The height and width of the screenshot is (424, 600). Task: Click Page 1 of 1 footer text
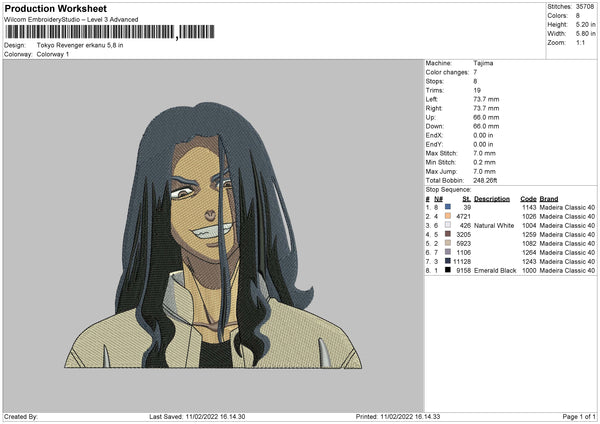point(579,417)
